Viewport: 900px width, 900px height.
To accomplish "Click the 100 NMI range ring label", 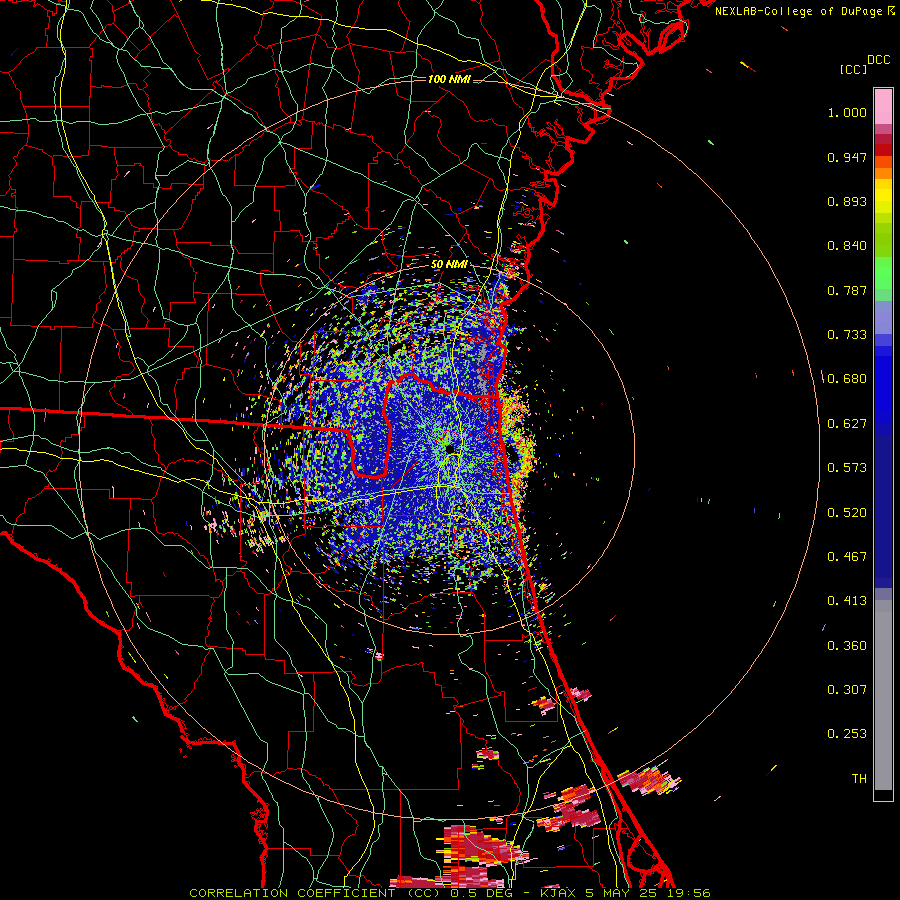I will coord(449,79).
